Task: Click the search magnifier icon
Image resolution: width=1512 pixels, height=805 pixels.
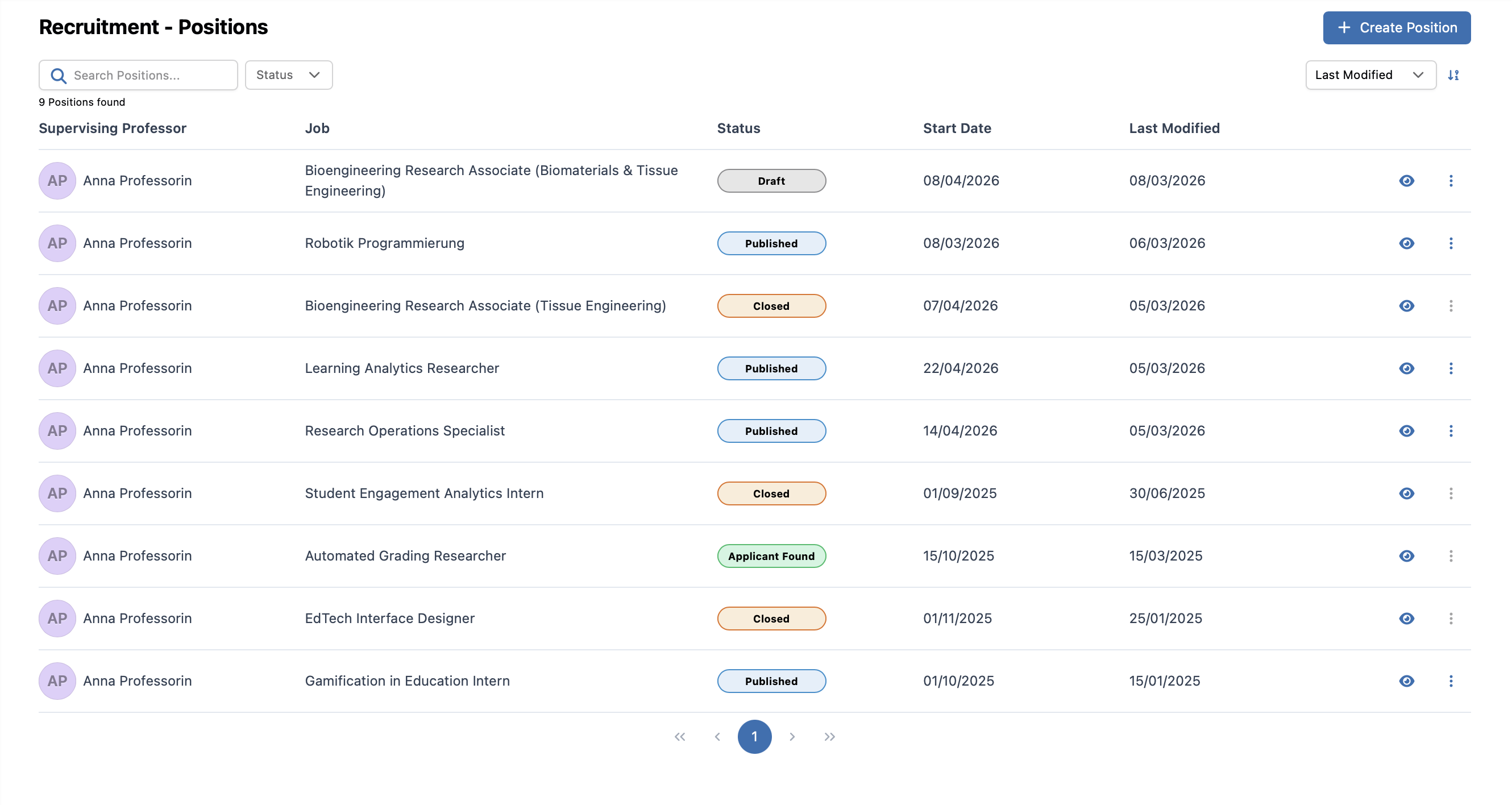Action: tap(59, 75)
